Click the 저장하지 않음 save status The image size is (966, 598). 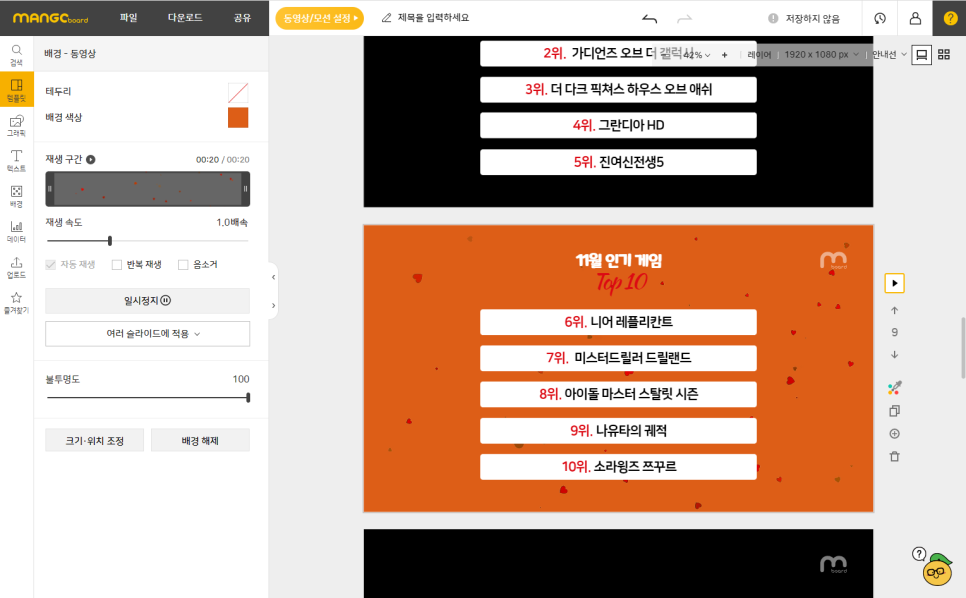[804, 18]
